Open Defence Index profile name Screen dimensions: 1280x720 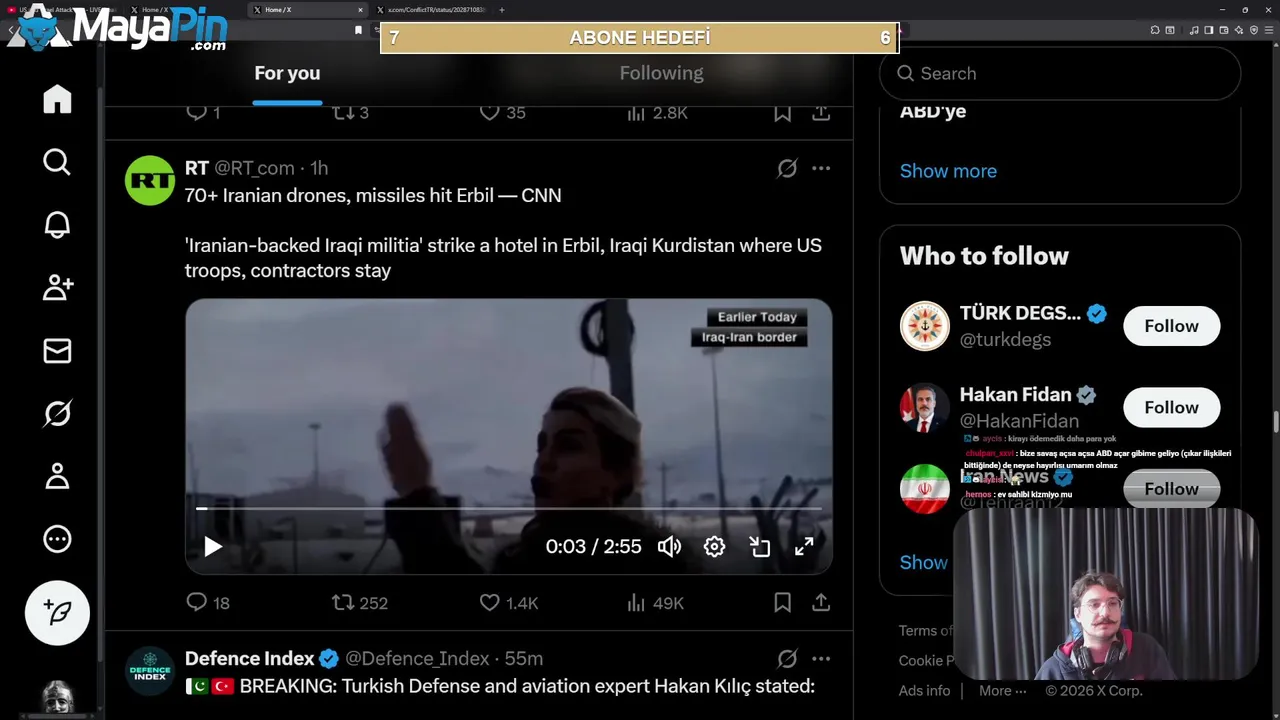point(249,658)
